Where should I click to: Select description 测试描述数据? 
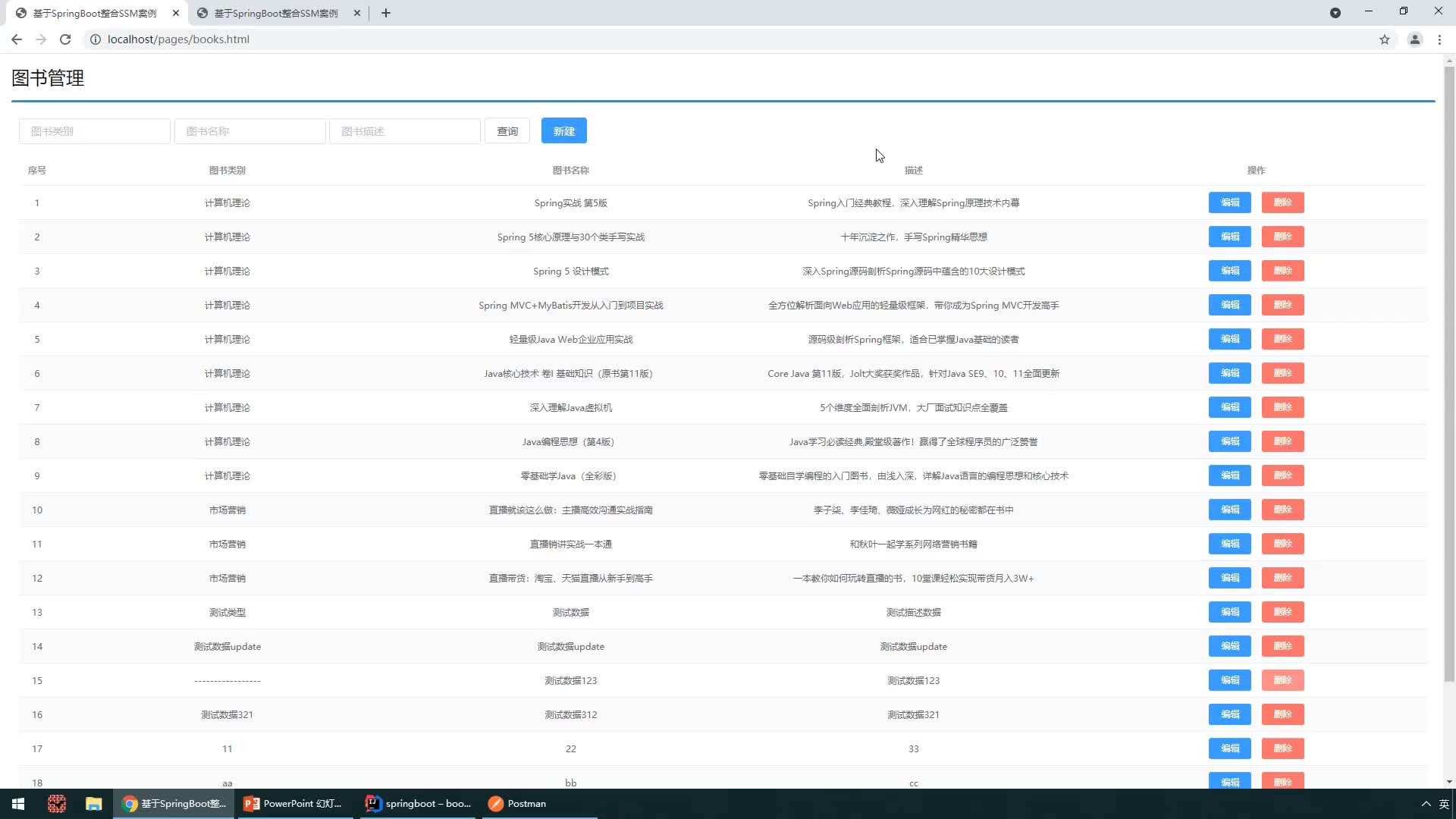(914, 613)
